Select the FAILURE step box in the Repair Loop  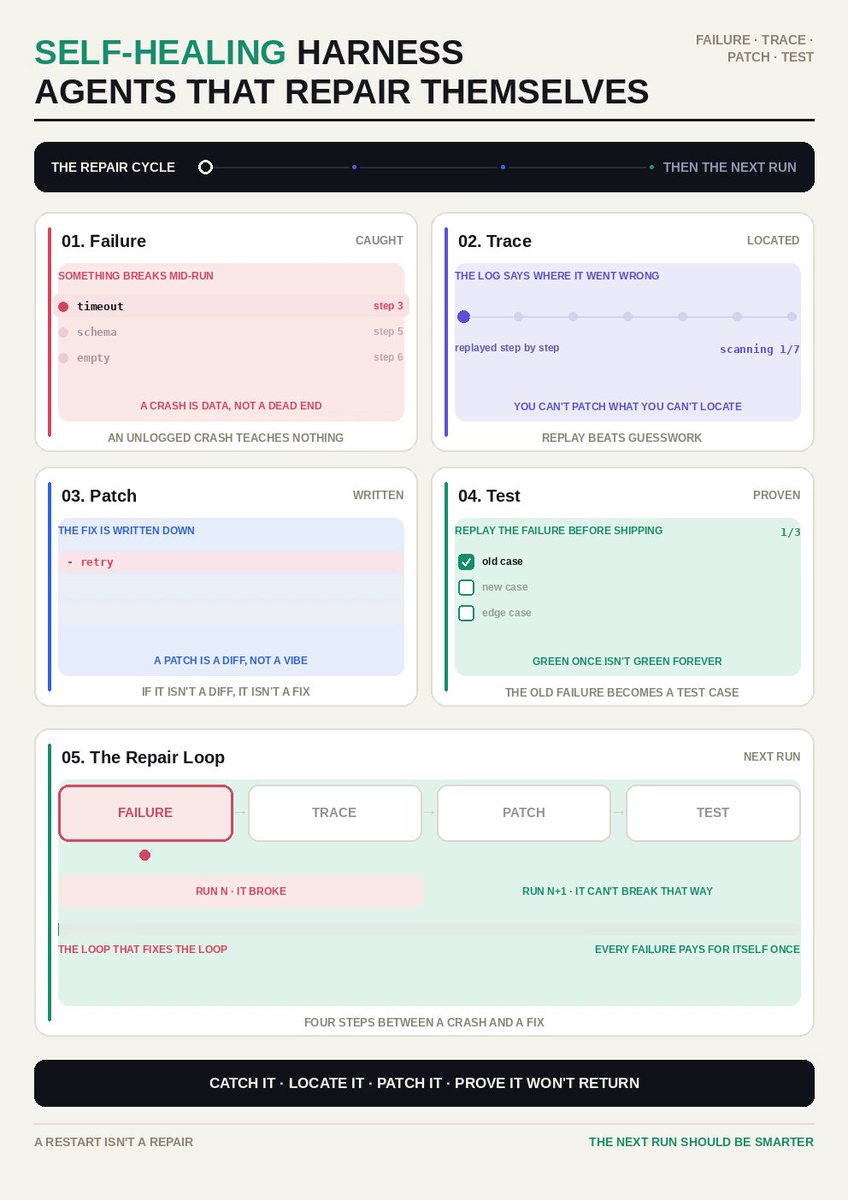146,813
